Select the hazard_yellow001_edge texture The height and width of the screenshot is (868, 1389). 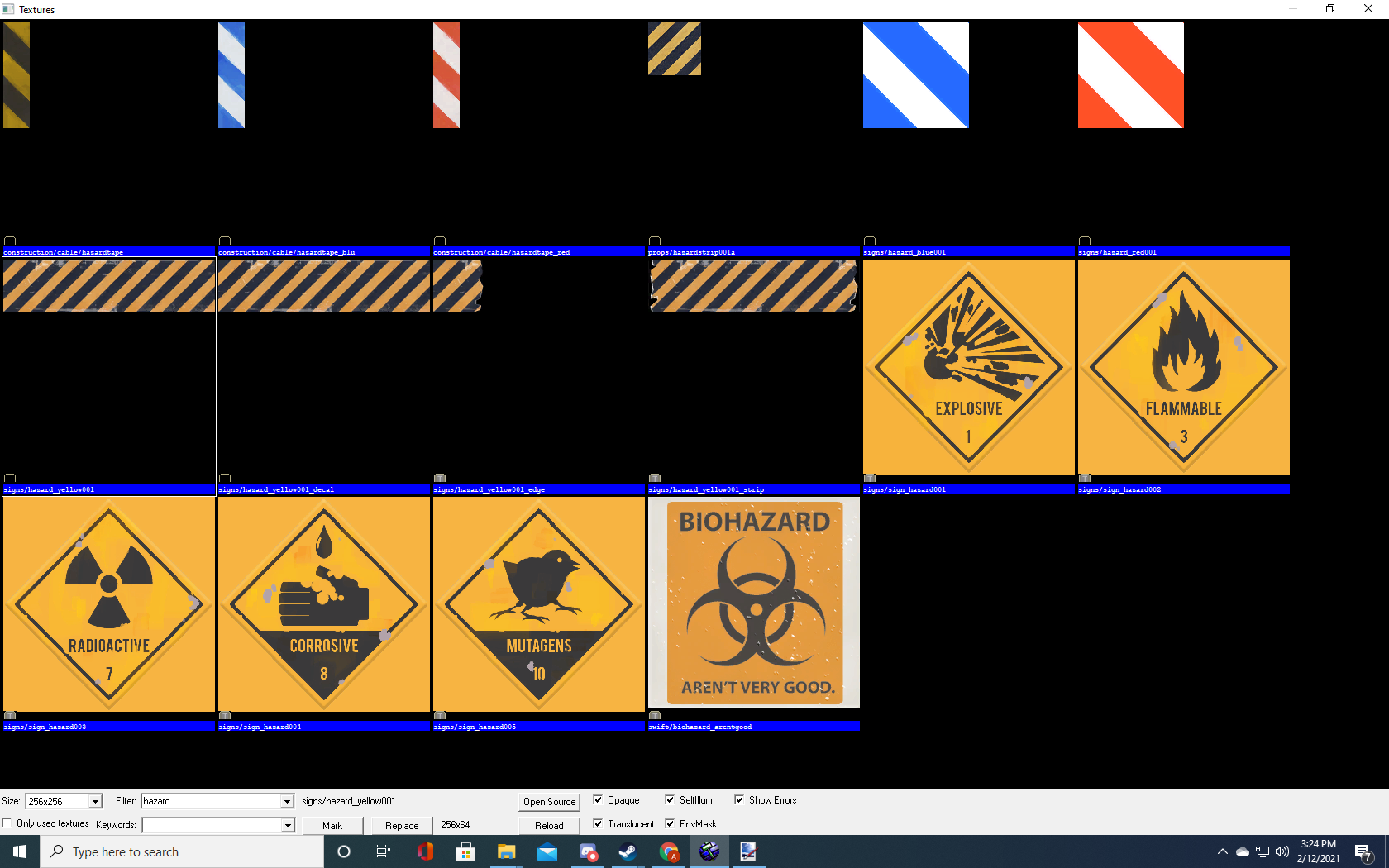458,286
